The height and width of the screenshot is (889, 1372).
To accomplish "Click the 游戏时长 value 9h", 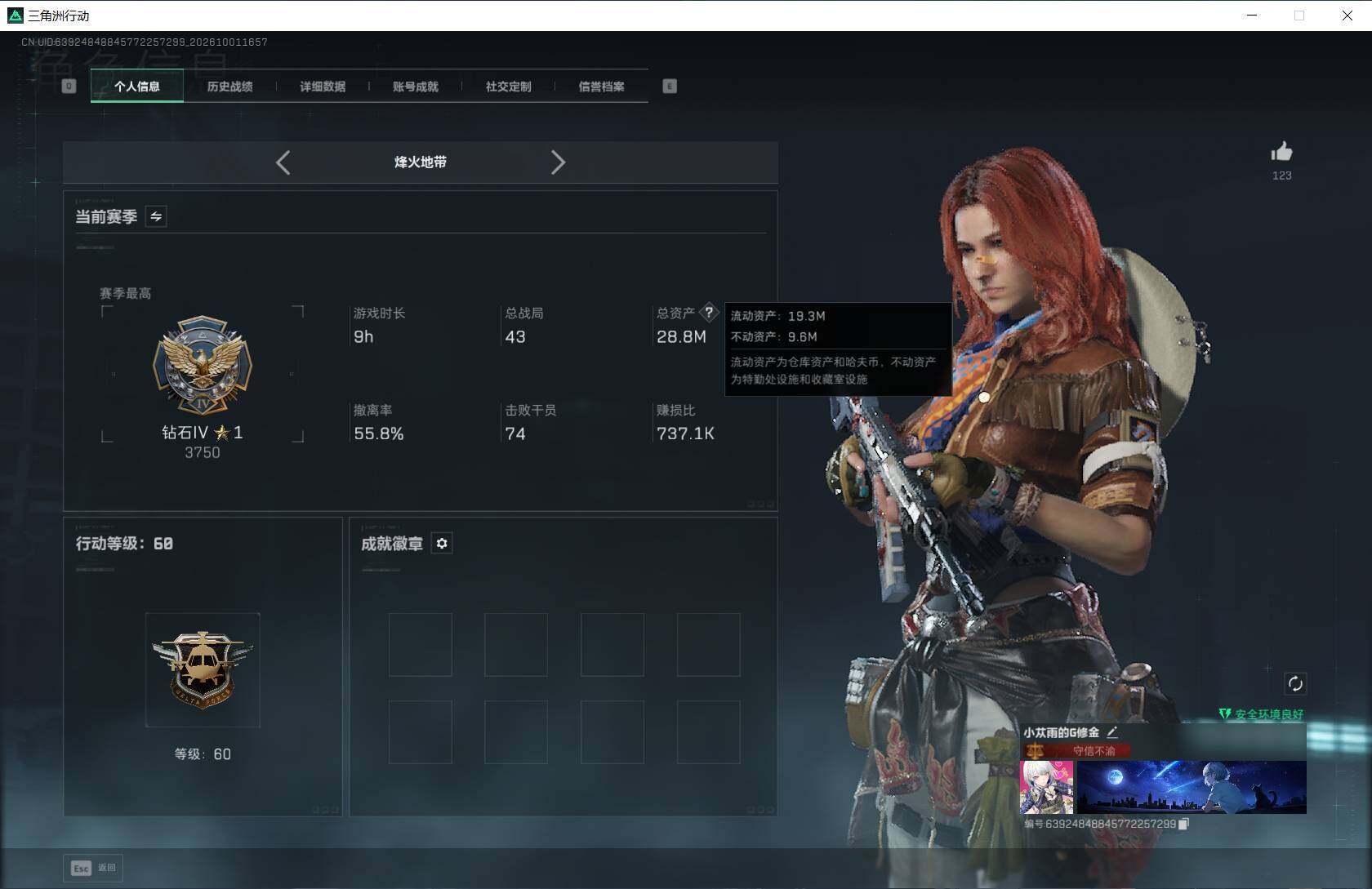I will click(363, 336).
